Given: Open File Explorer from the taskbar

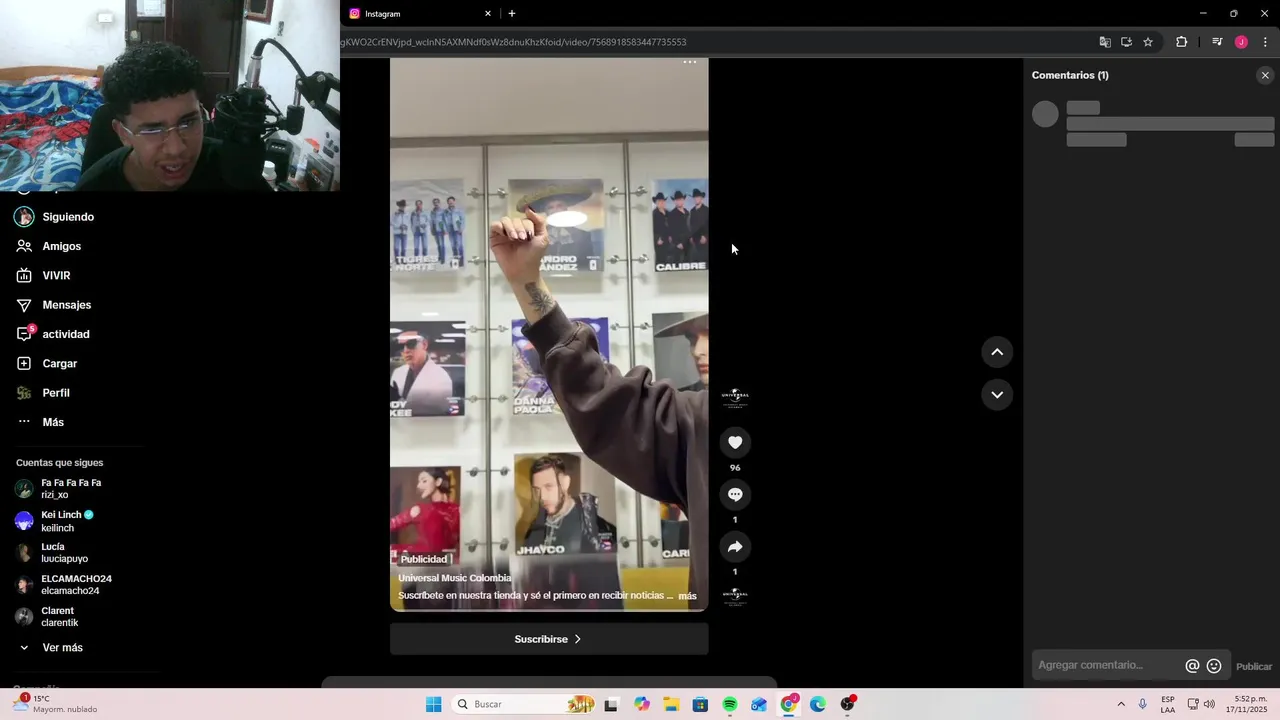Looking at the screenshot, I should [x=671, y=705].
